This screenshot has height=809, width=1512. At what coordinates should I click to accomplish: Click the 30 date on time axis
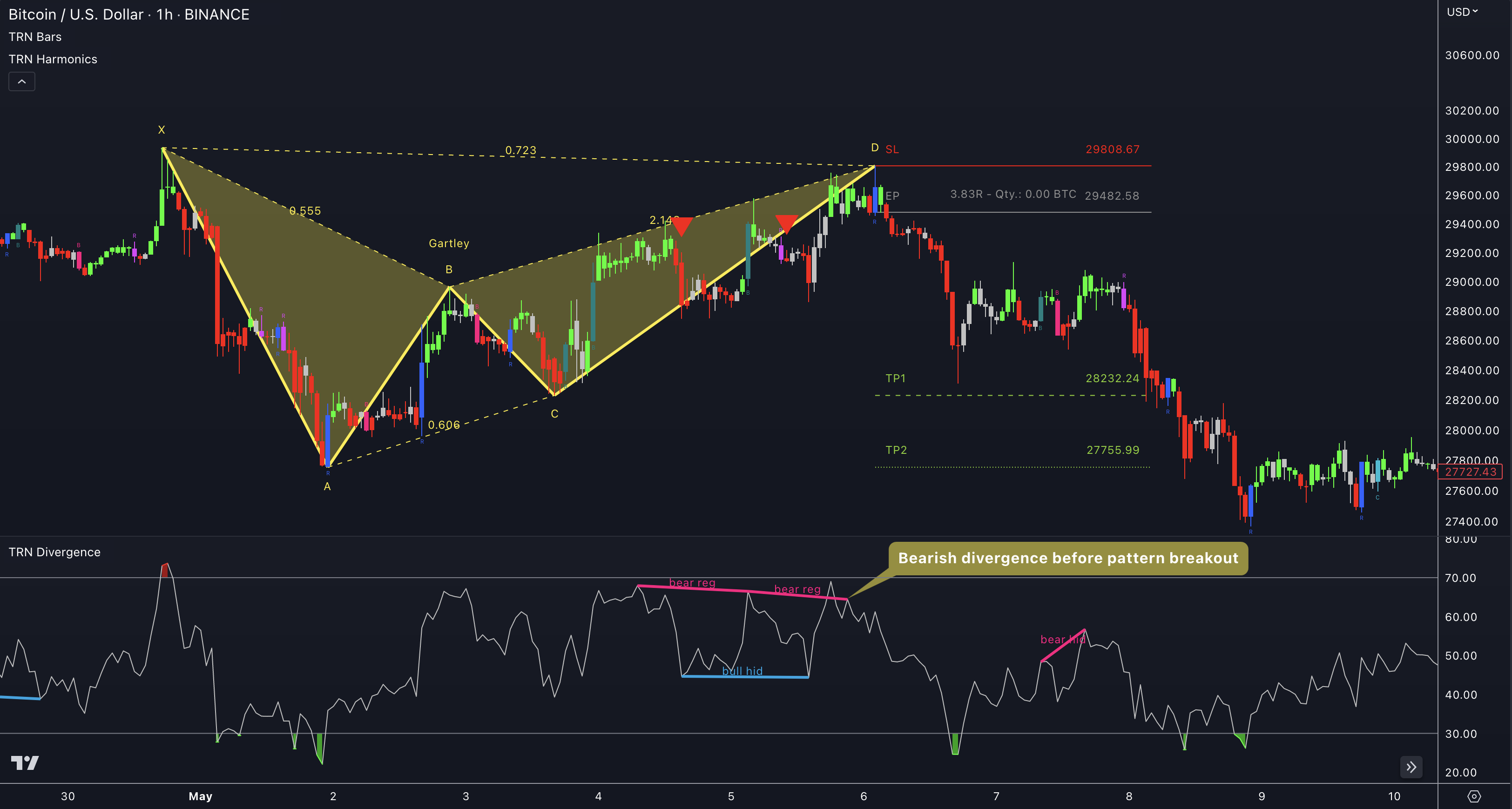pos(68,796)
